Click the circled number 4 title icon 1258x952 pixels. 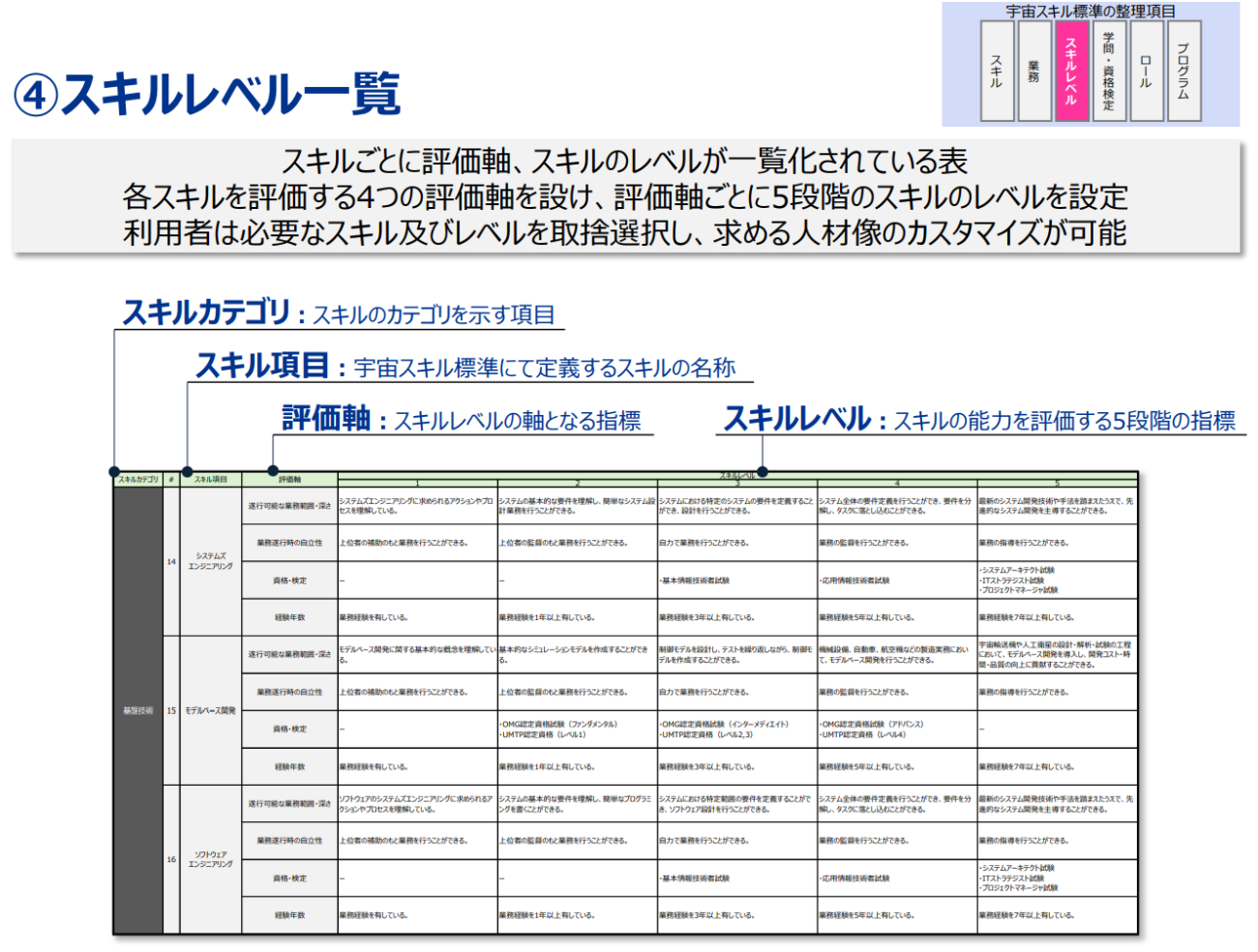(x=36, y=95)
